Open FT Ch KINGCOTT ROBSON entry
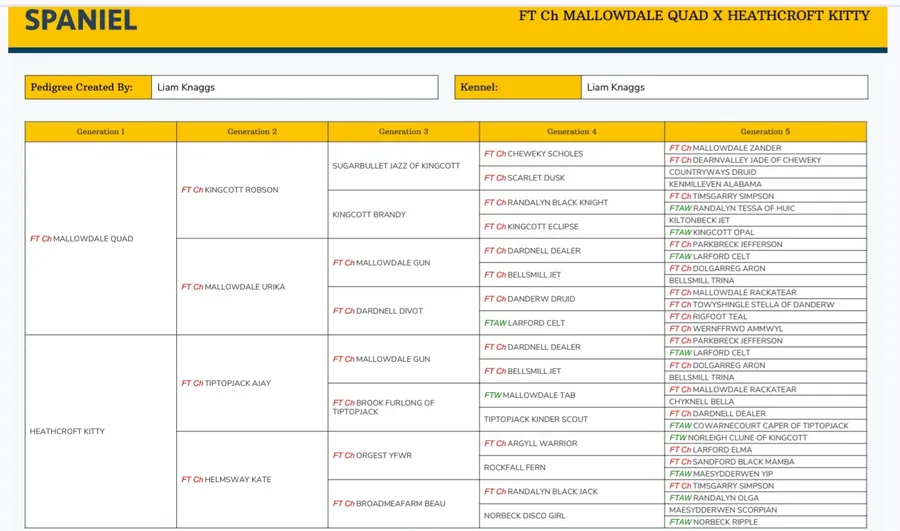The height and width of the screenshot is (531, 900). click(x=230, y=190)
